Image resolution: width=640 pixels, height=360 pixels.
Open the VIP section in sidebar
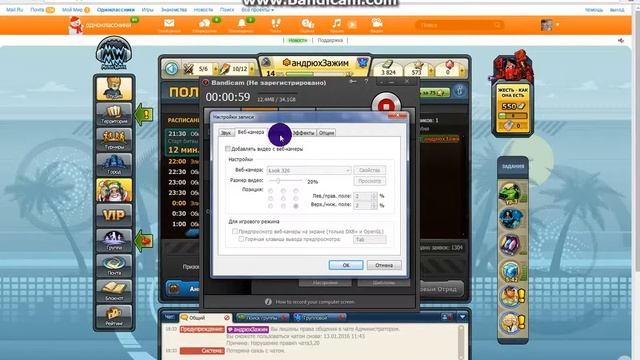tap(114, 215)
